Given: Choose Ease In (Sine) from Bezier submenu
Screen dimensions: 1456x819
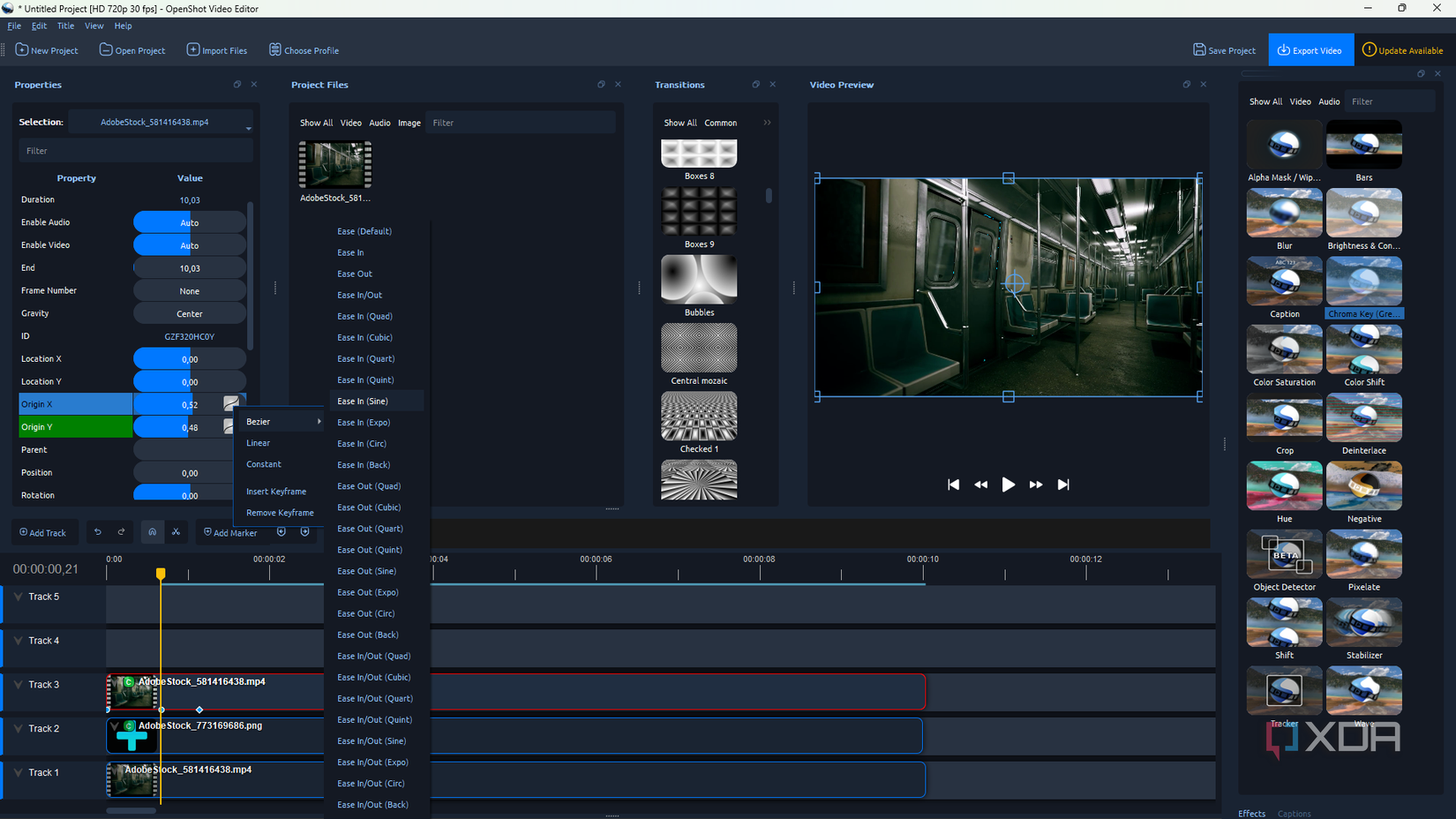Looking at the screenshot, I should point(363,402).
